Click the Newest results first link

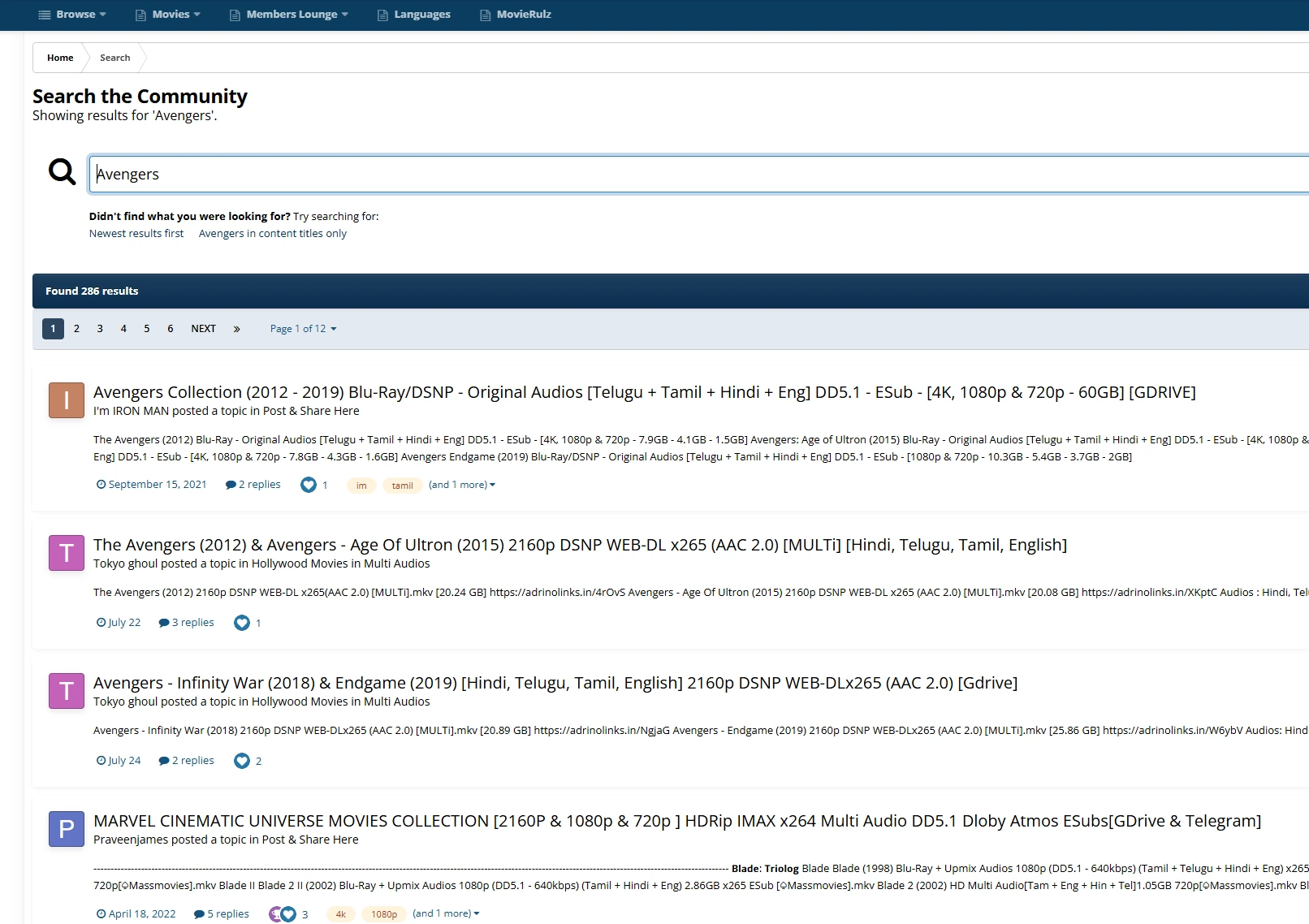(136, 234)
